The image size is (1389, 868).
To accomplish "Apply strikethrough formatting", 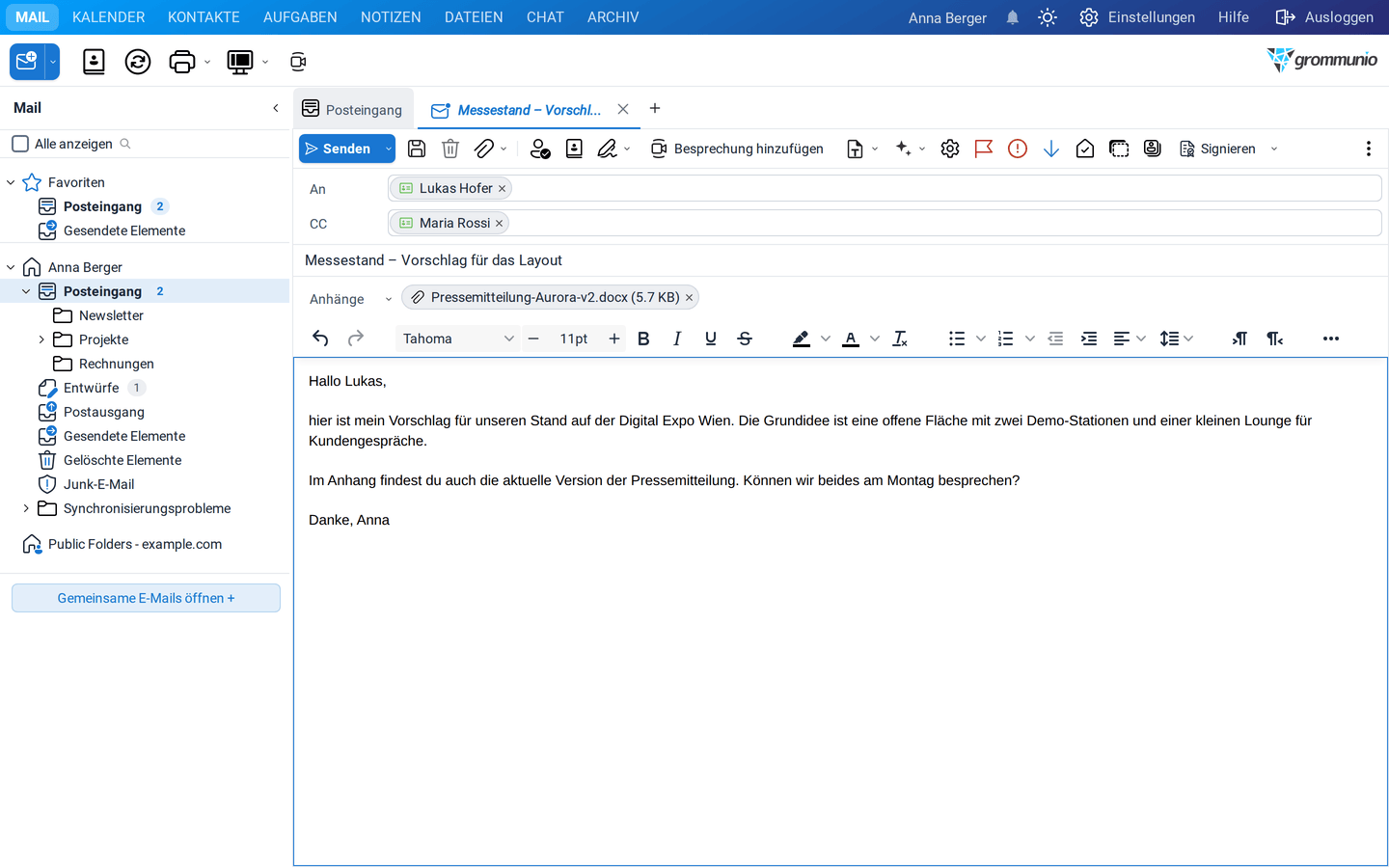I will click(x=745, y=339).
